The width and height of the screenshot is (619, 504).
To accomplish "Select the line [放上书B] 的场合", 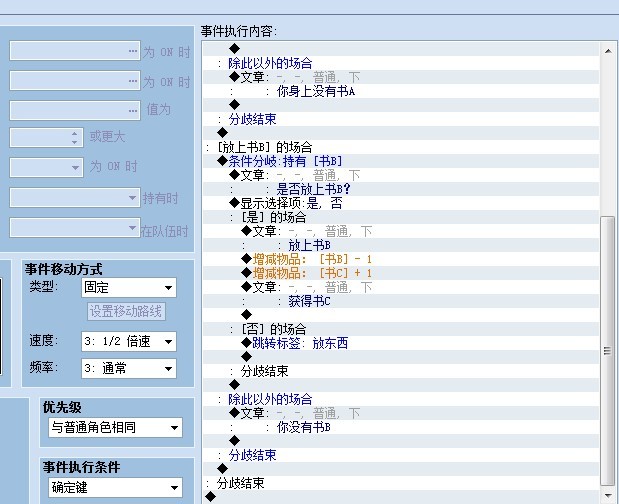I will pyautogui.click(x=401, y=147).
